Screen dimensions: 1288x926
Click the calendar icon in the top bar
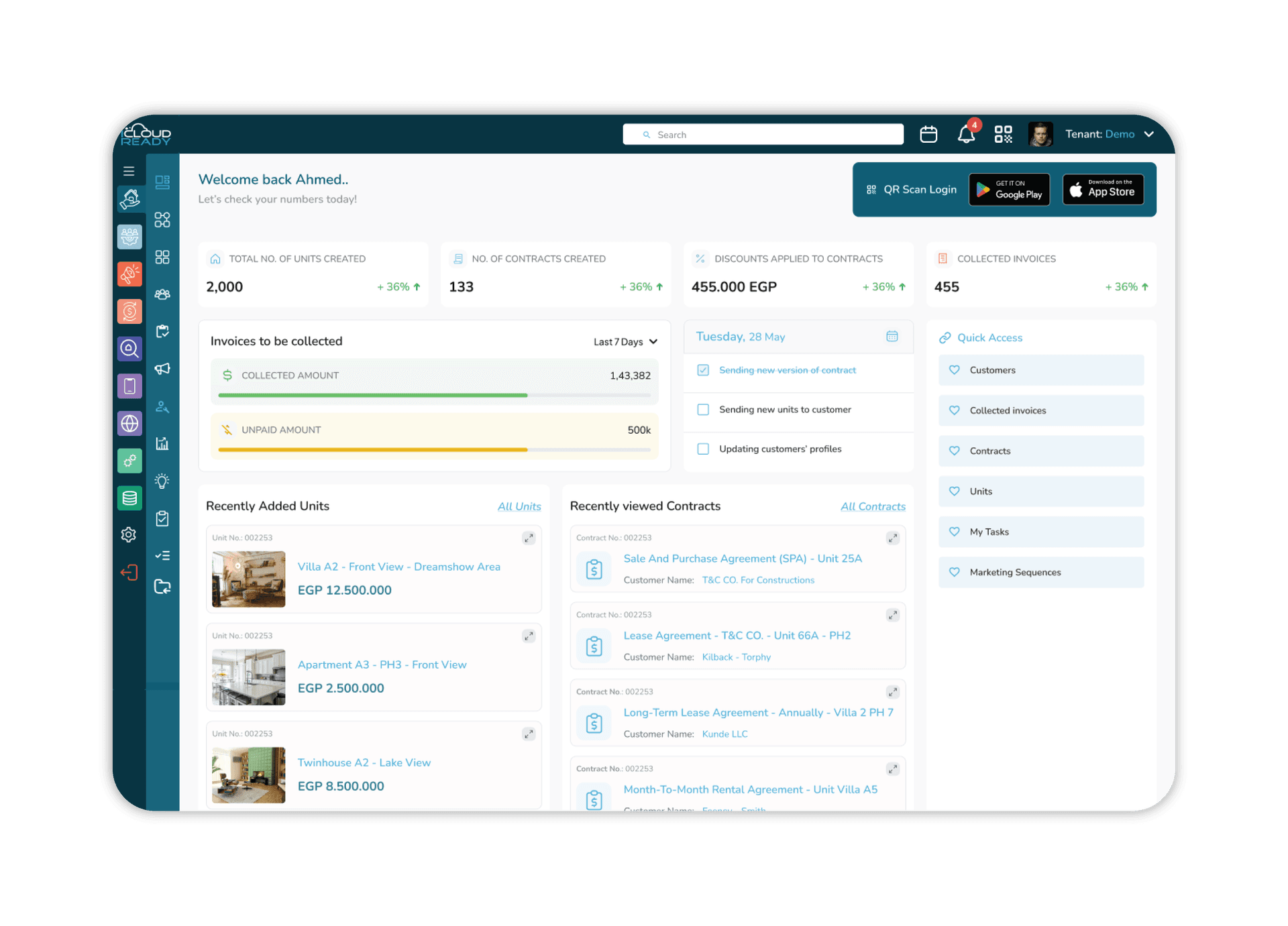(x=928, y=134)
